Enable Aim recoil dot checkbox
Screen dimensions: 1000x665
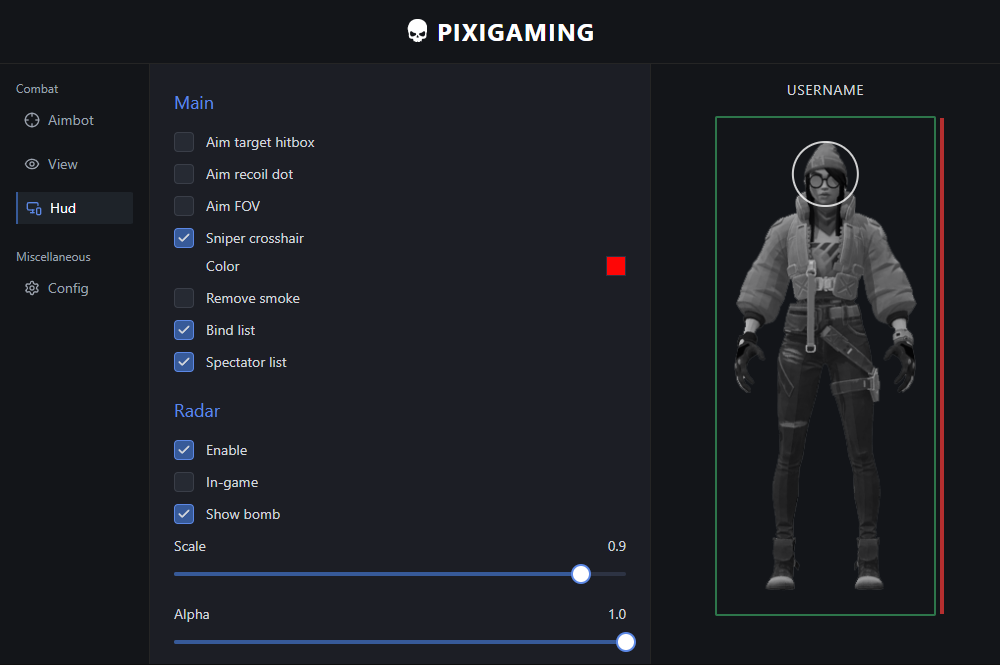tap(184, 174)
